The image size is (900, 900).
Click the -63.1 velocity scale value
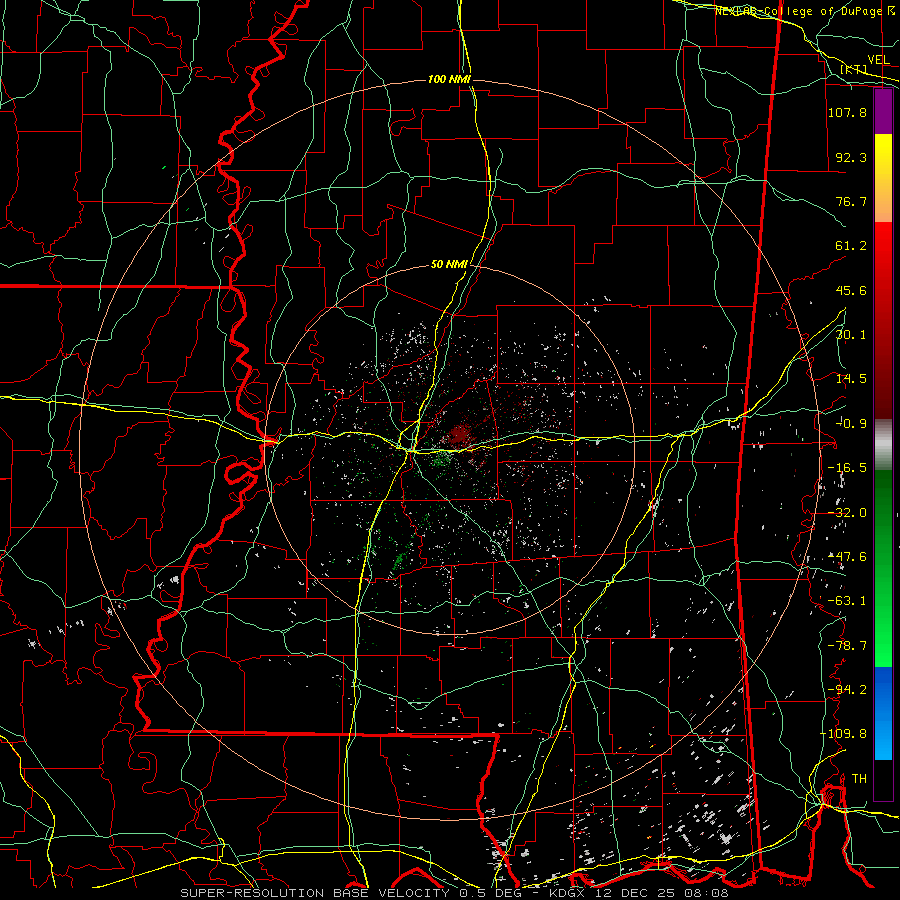click(x=847, y=601)
